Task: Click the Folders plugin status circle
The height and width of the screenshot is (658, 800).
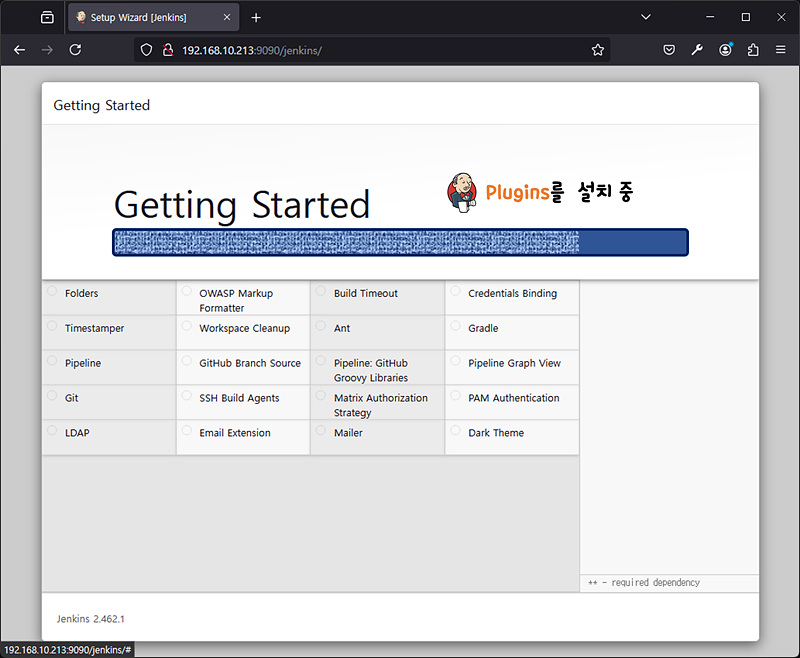Action: [52, 291]
